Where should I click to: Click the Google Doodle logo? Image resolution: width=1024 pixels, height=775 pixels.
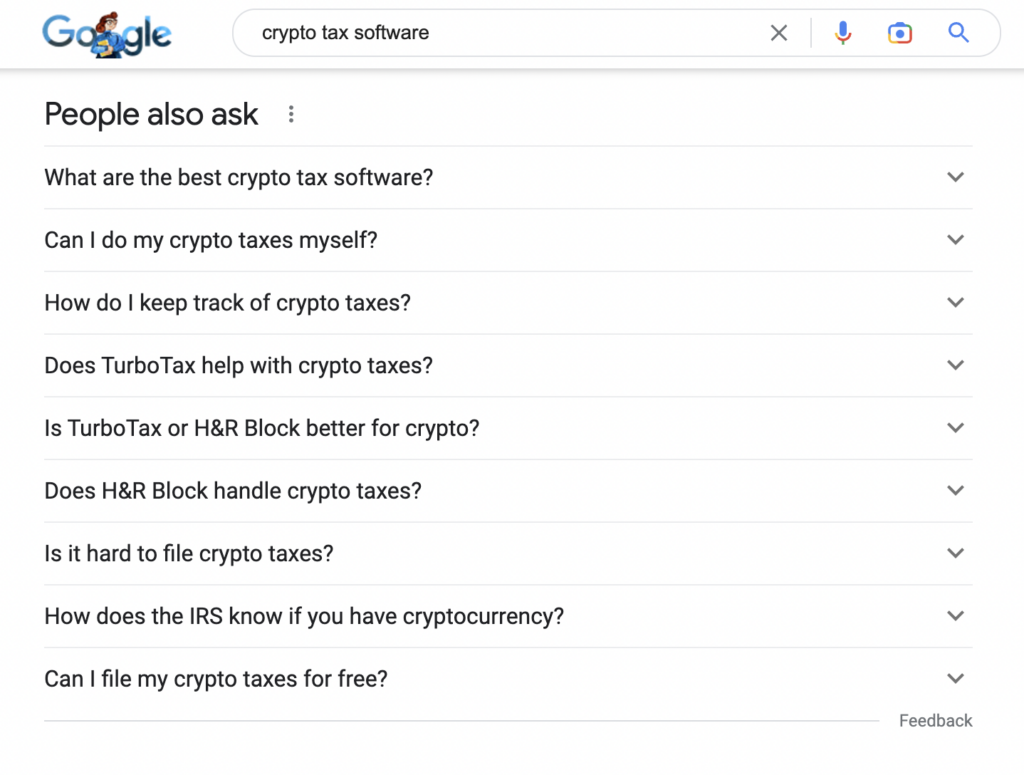pyautogui.click(x=107, y=34)
